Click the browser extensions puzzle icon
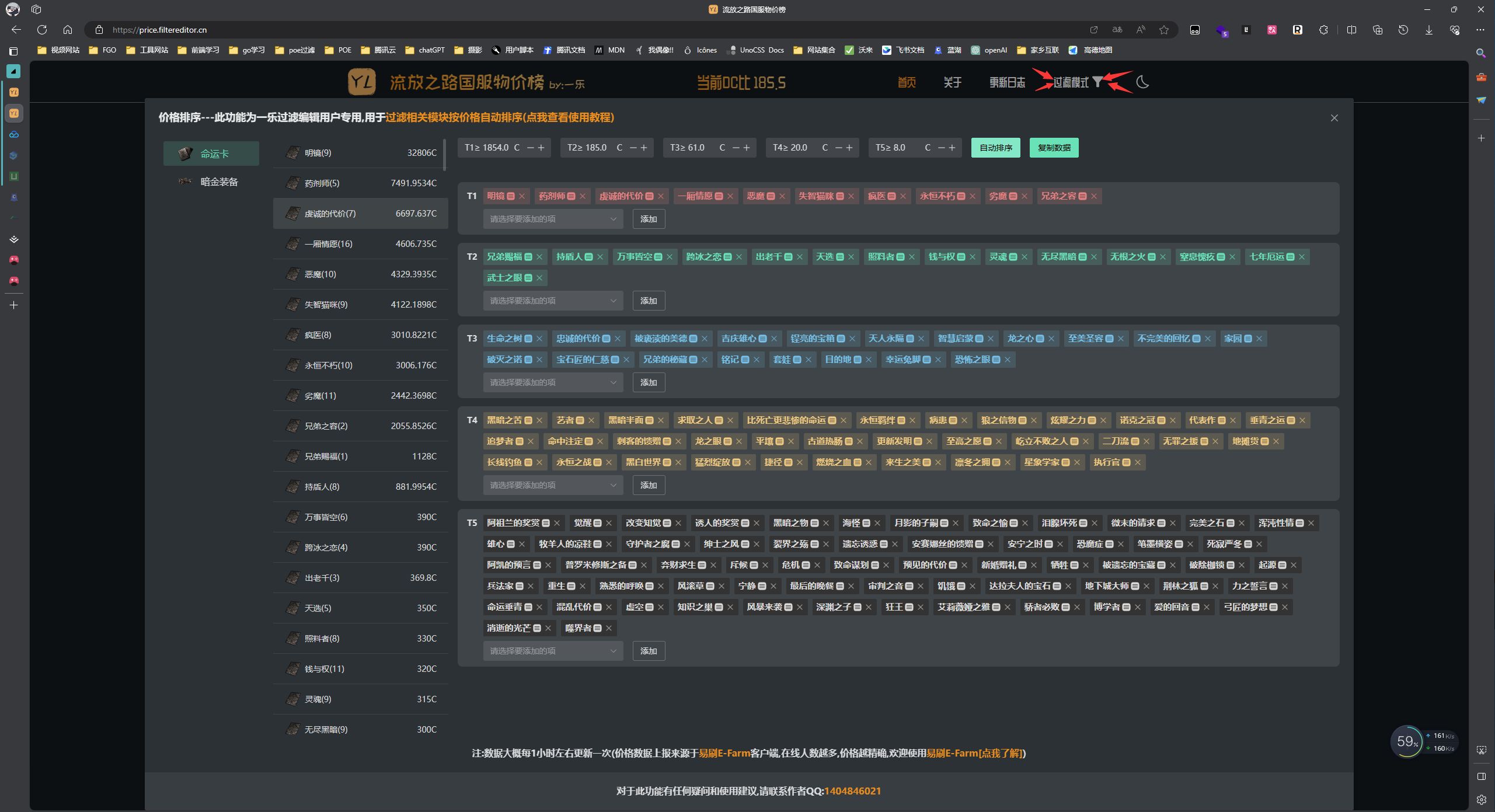This screenshot has width=1495, height=812. pos(1323,30)
